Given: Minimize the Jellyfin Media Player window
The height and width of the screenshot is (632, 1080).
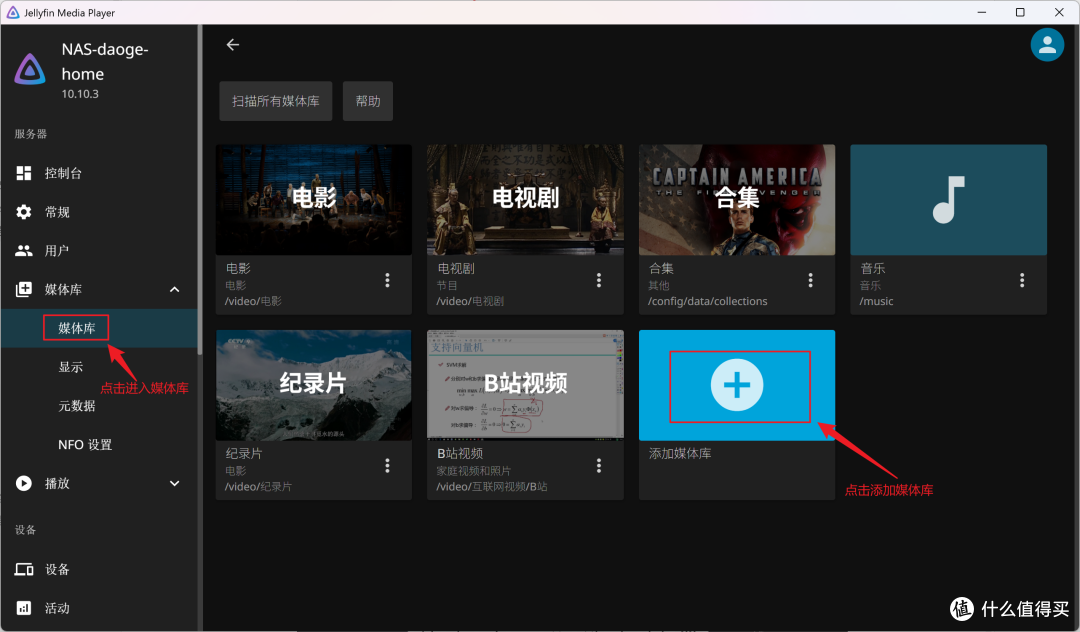Looking at the screenshot, I should pos(982,12).
